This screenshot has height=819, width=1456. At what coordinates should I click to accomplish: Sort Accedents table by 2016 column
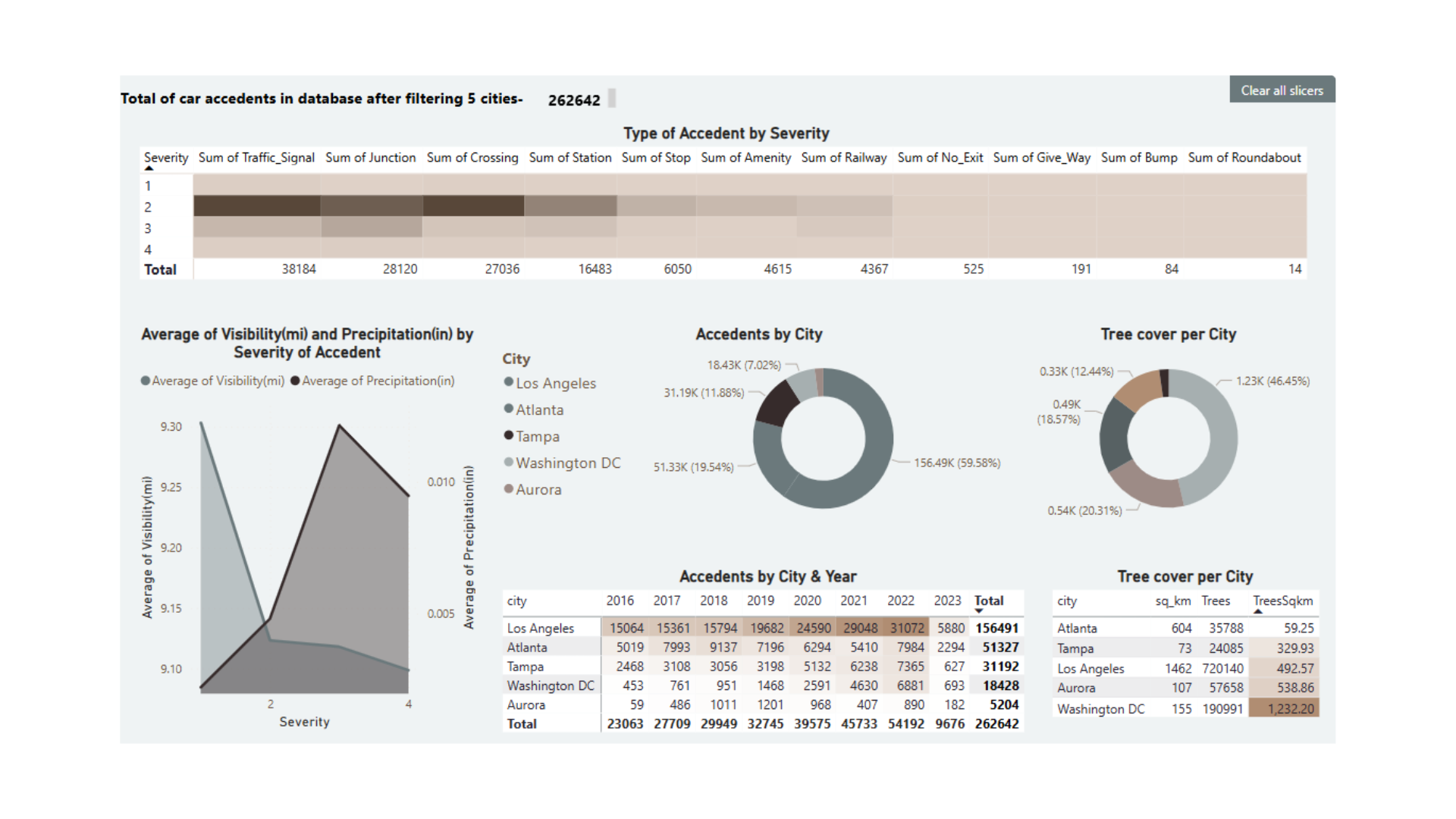(x=620, y=601)
